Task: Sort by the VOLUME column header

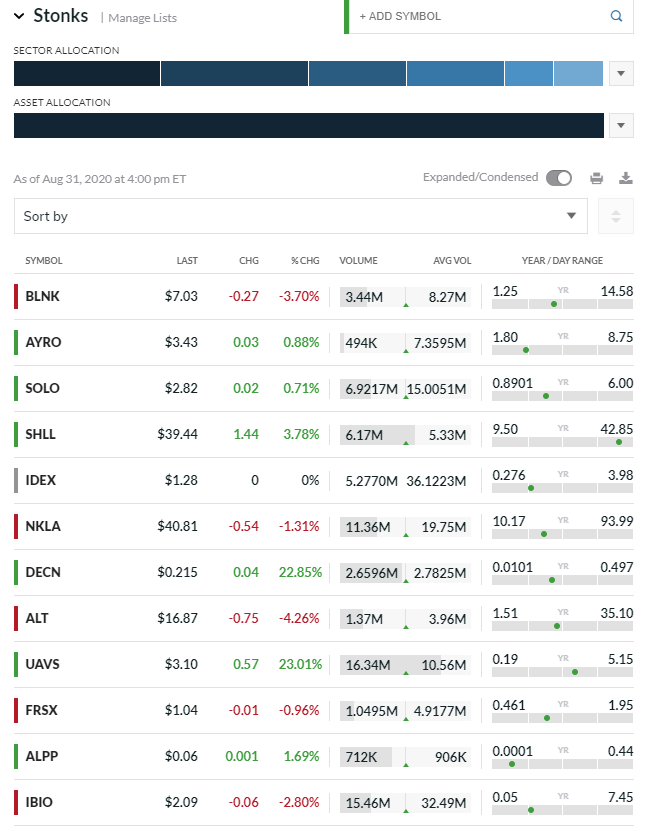Action: 358,261
